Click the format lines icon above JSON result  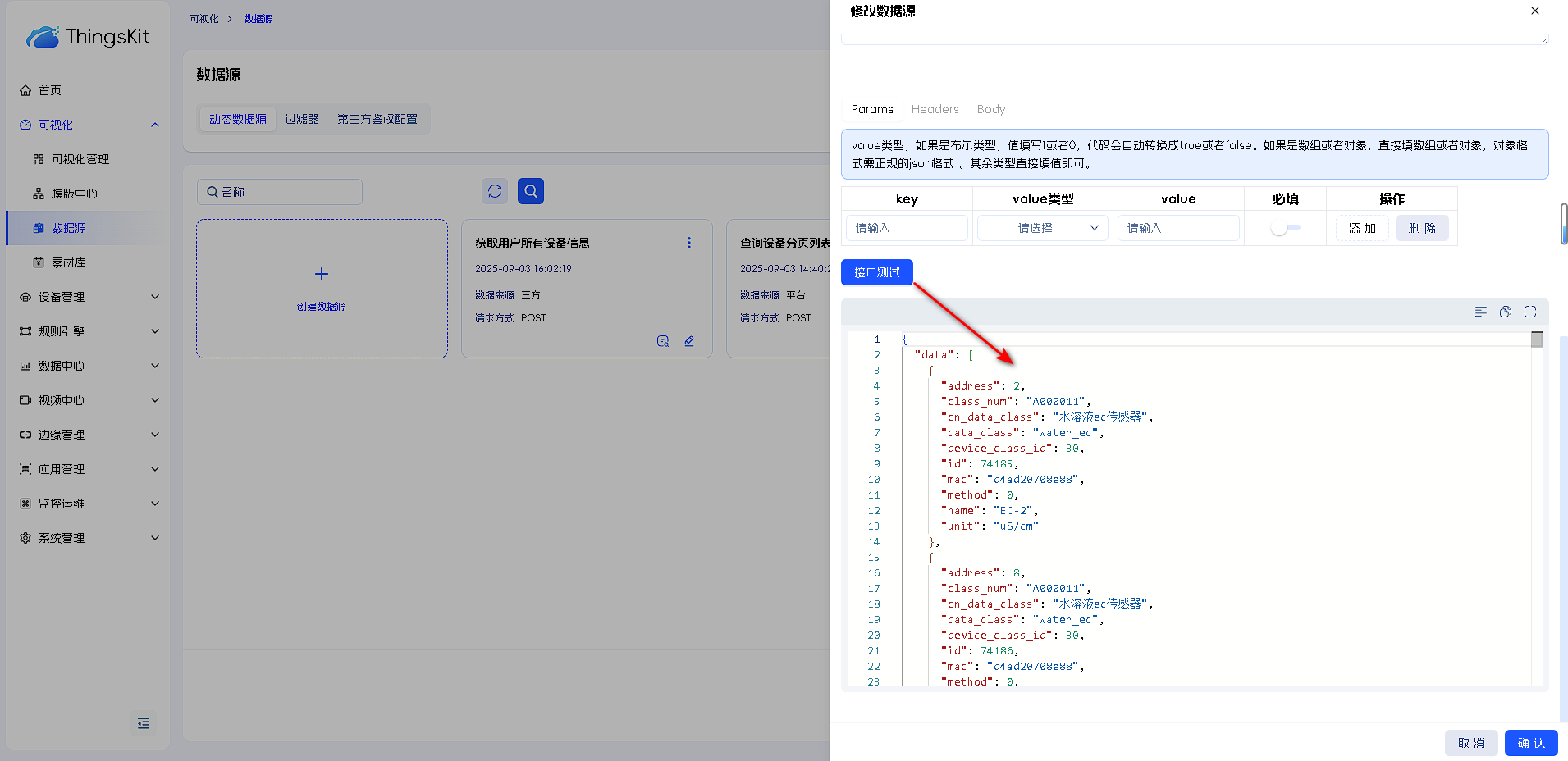1480,312
